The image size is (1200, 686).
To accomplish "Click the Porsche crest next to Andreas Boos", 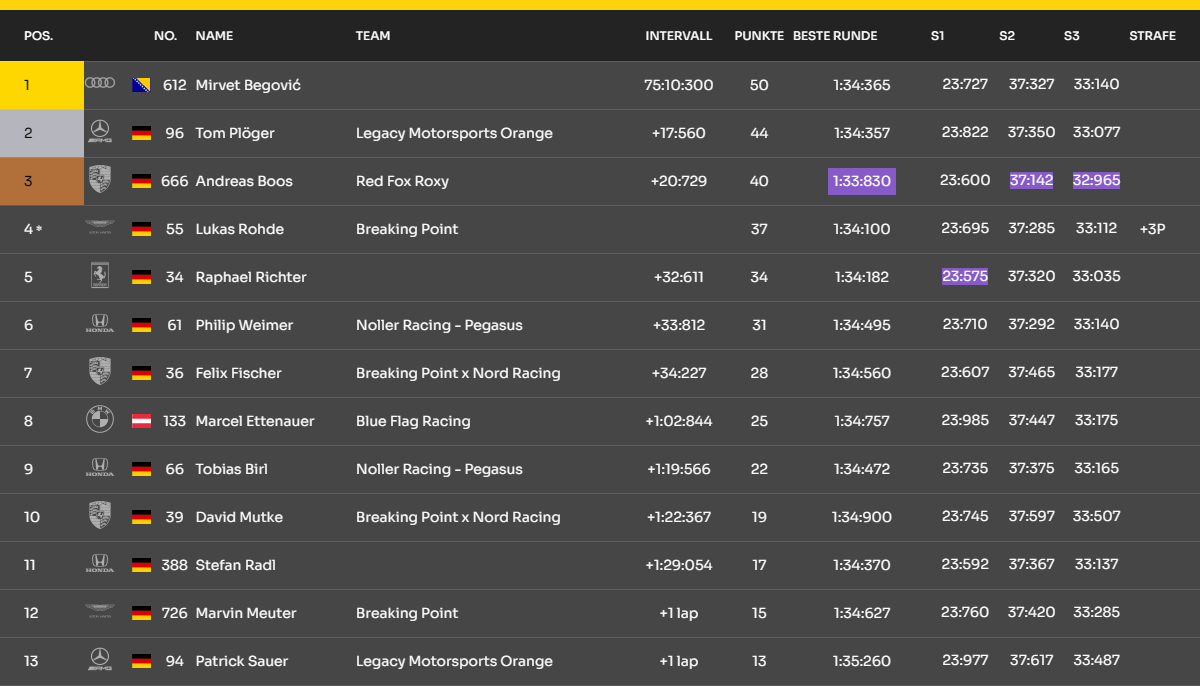I will tap(100, 180).
